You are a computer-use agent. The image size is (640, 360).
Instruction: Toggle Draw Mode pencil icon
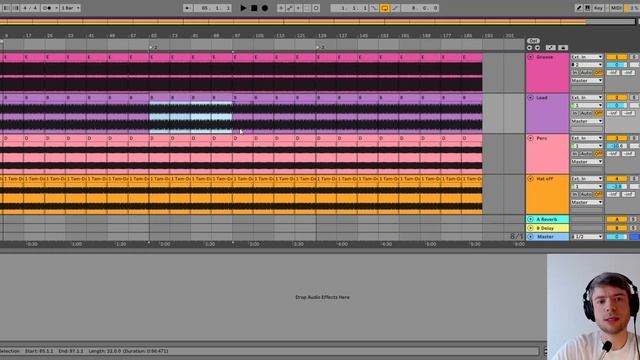[x=579, y=8]
